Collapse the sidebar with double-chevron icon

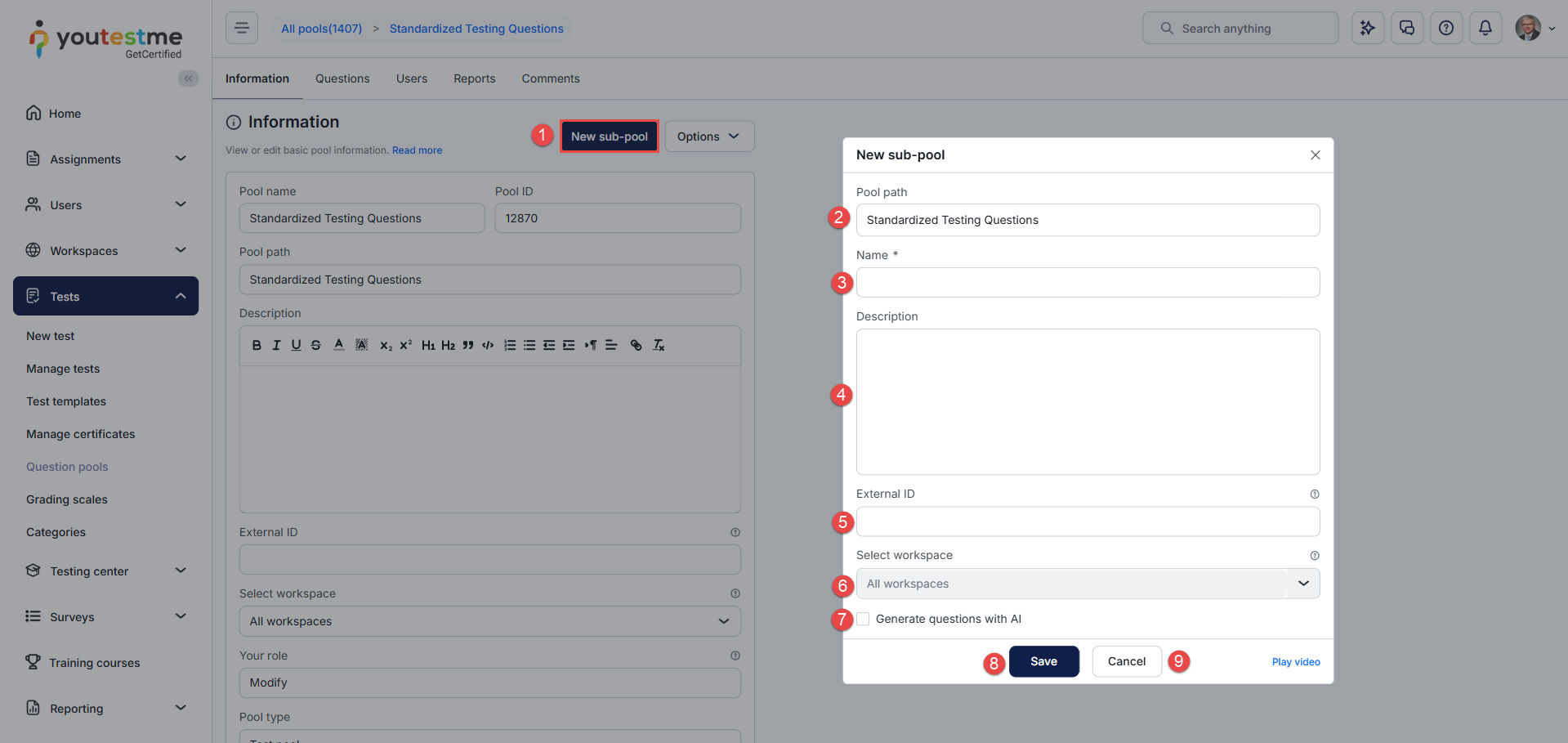(189, 78)
